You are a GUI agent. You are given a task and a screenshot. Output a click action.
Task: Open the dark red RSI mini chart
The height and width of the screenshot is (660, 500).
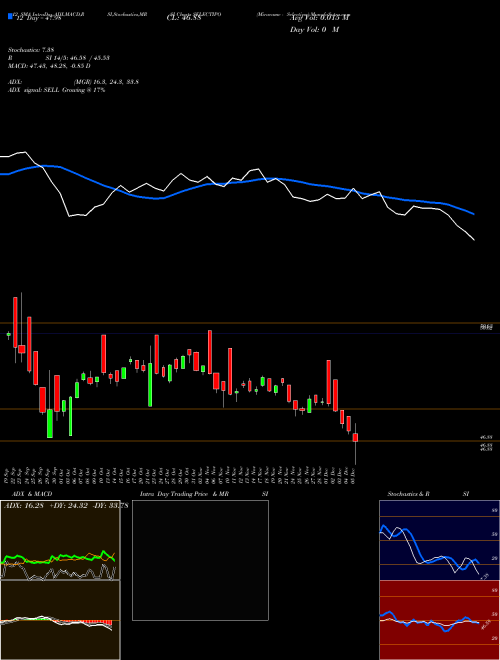click(x=439, y=620)
